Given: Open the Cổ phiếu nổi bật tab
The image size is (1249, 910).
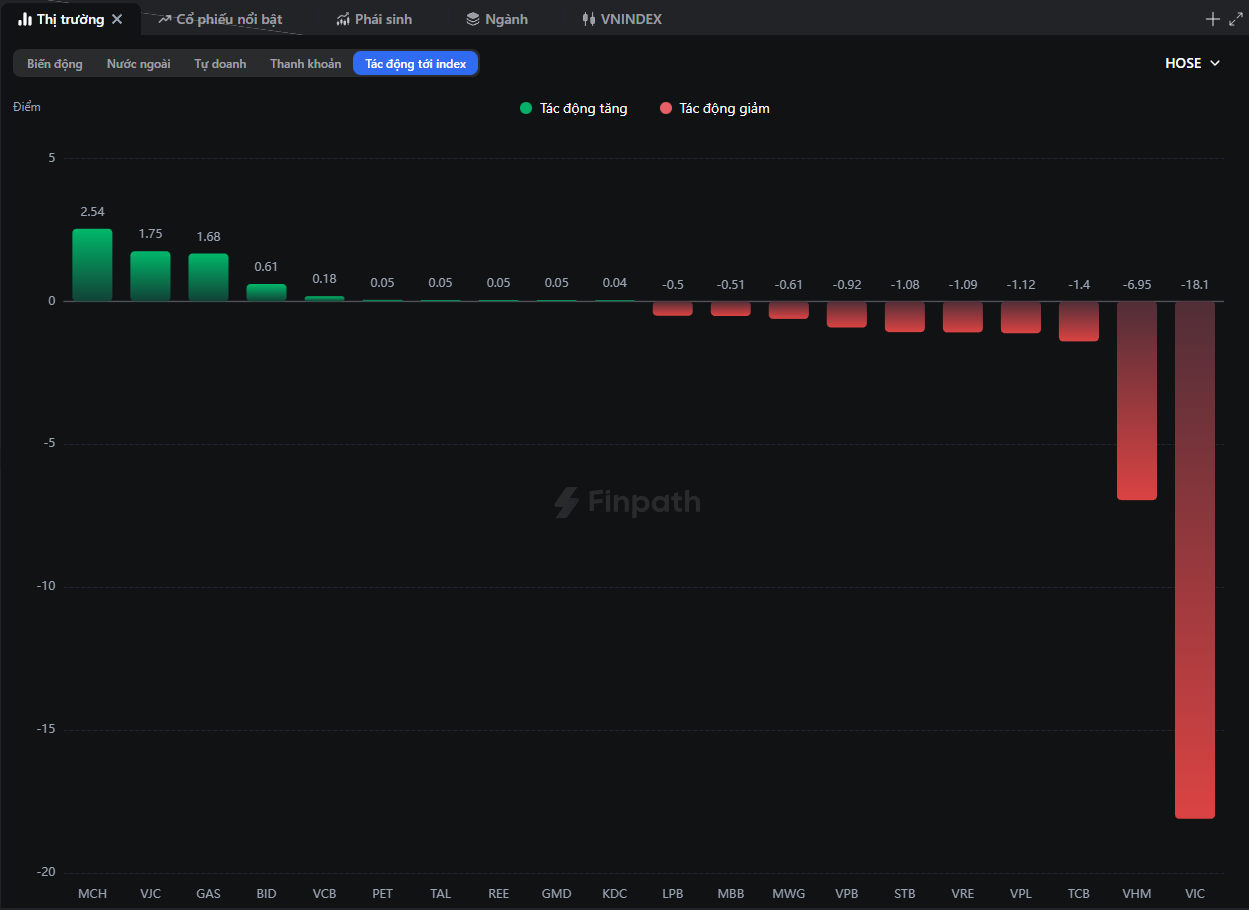Looking at the screenshot, I should 220,19.
